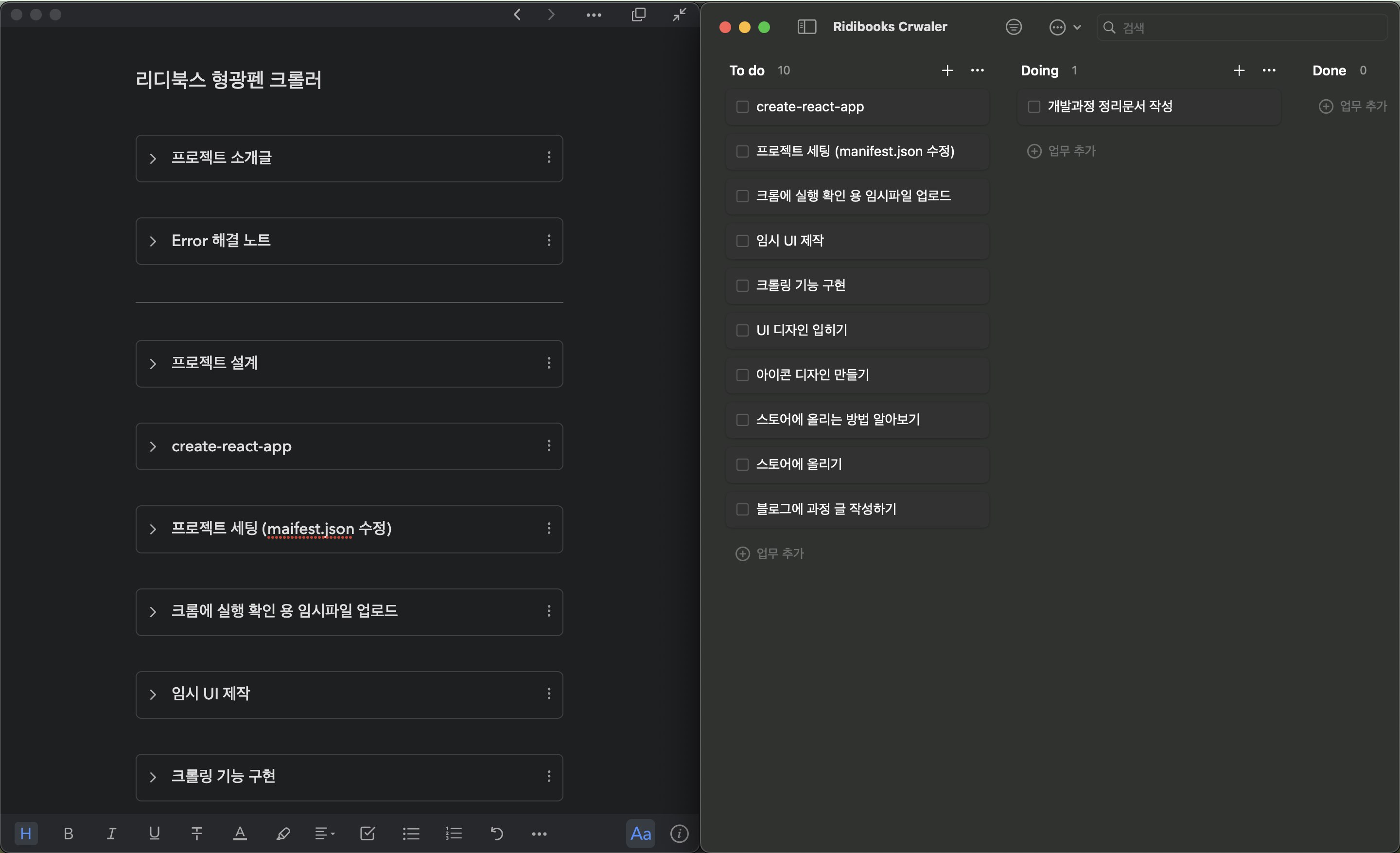Apply strikethrough text formatting
The height and width of the screenshot is (853, 1400).
[196, 833]
